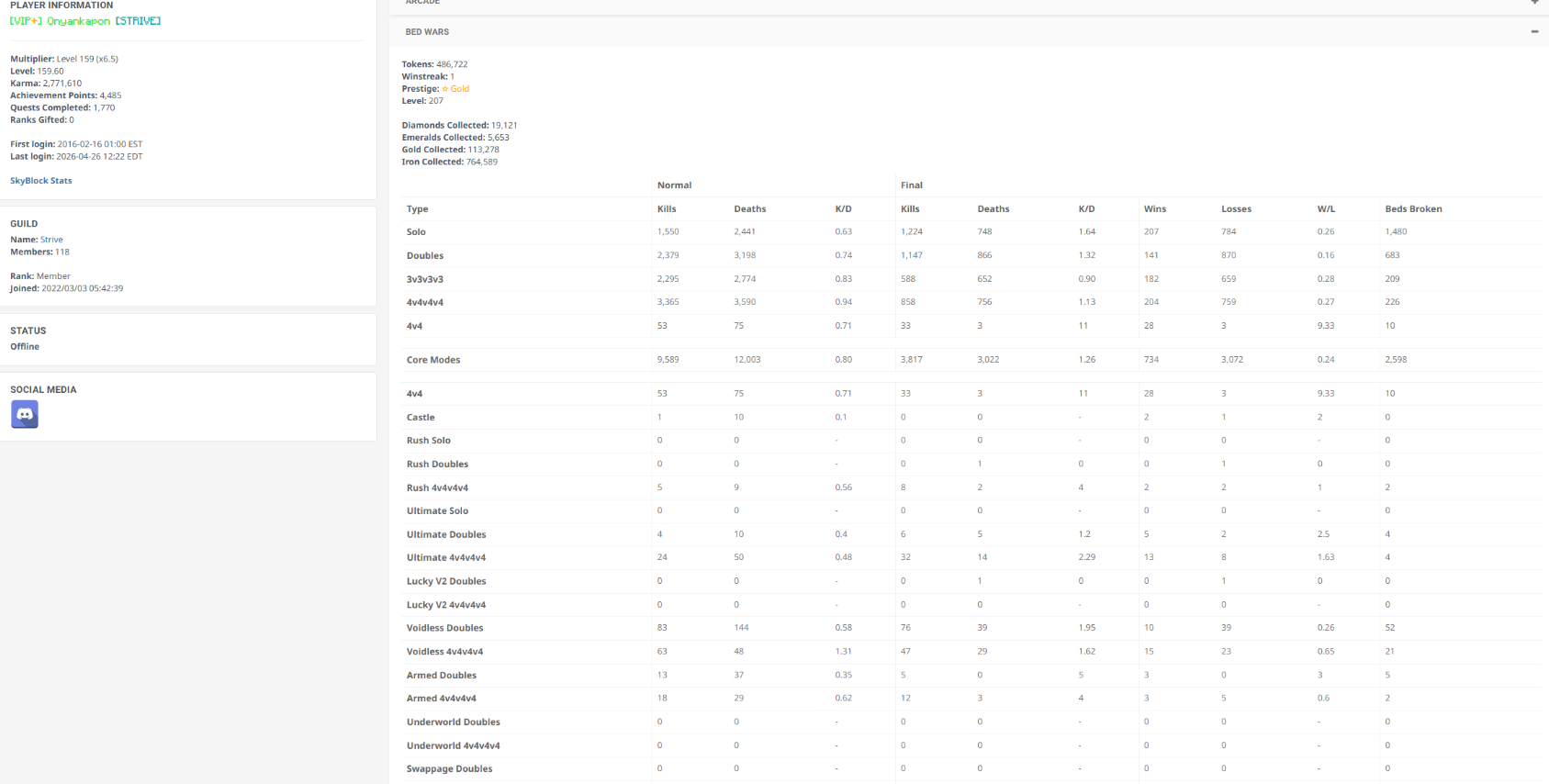Select the First login date

point(100,144)
